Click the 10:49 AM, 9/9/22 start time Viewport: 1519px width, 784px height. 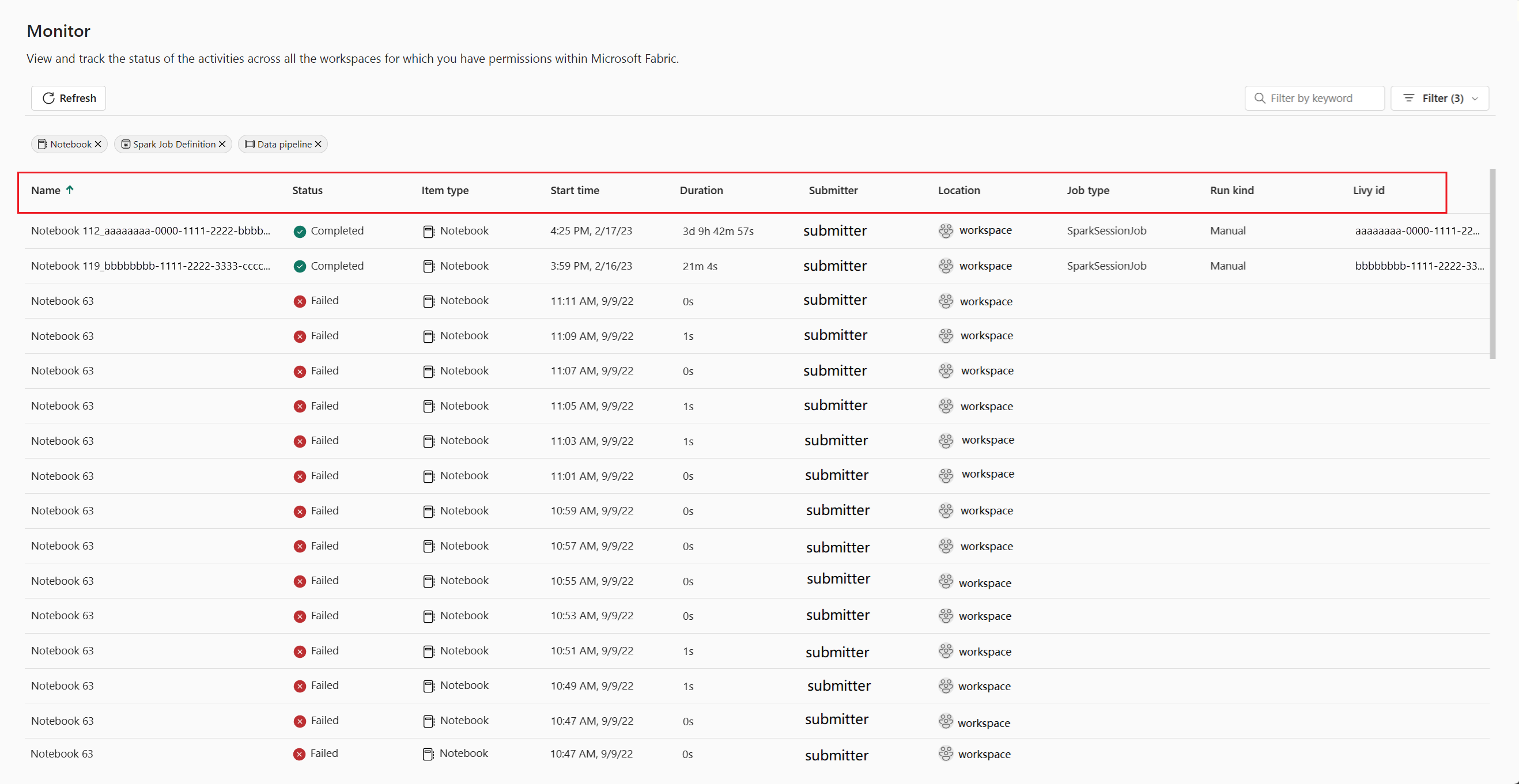click(x=591, y=686)
